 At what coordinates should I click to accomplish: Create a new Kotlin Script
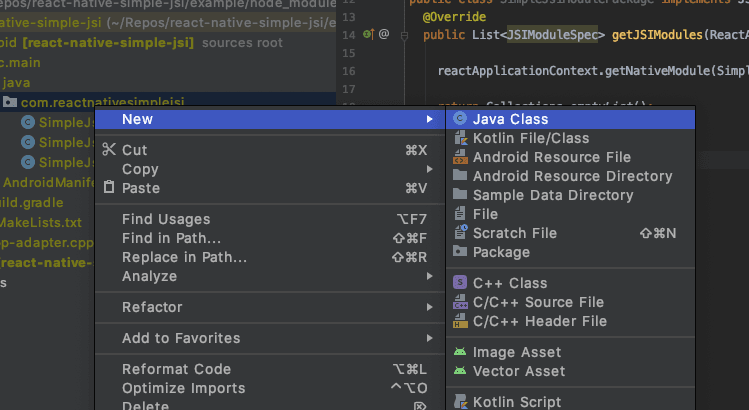click(x=570, y=402)
